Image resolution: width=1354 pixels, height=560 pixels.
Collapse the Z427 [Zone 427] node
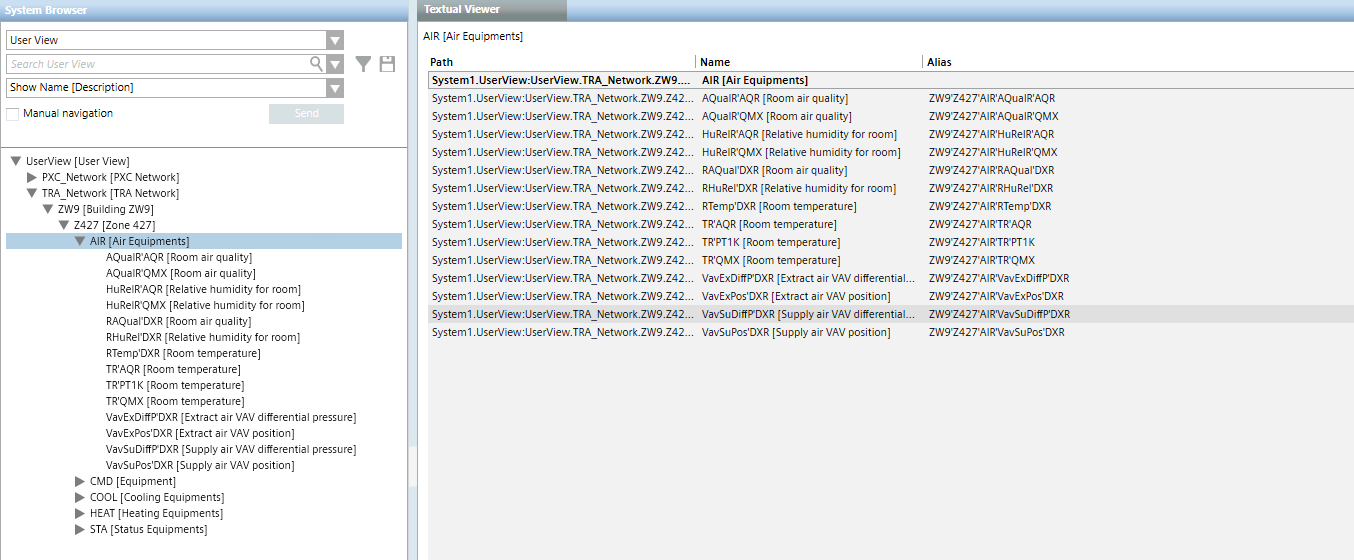coord(64,225)
